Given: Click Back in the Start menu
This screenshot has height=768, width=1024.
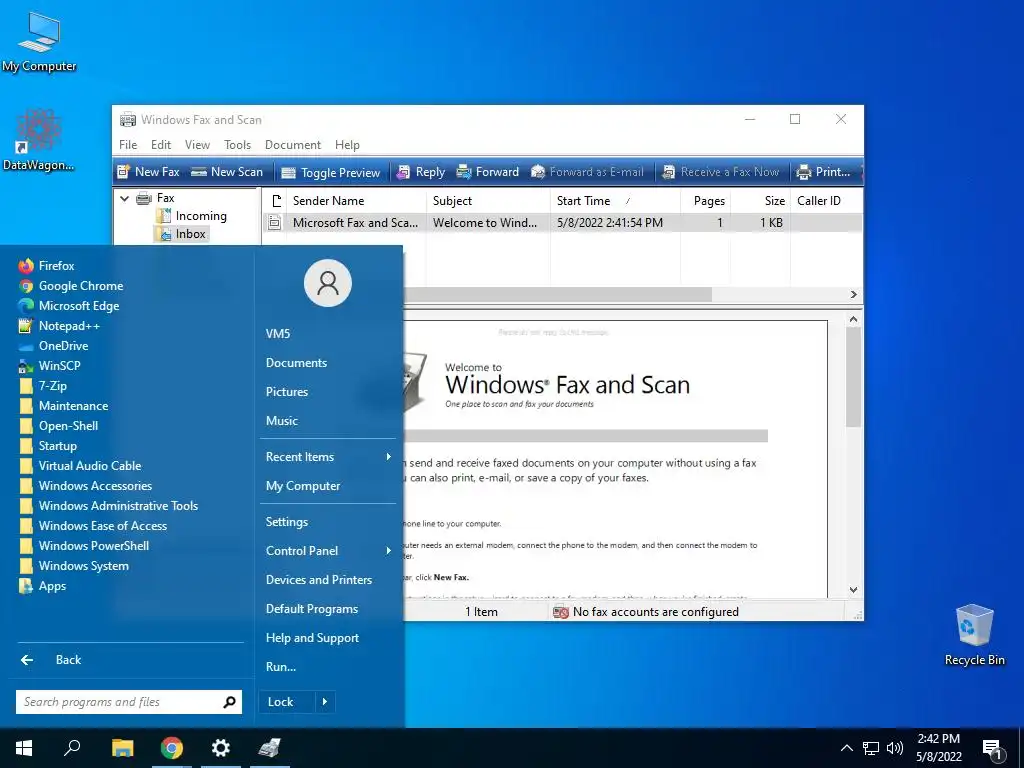Looking at the screenshot, I should (51, 660).
